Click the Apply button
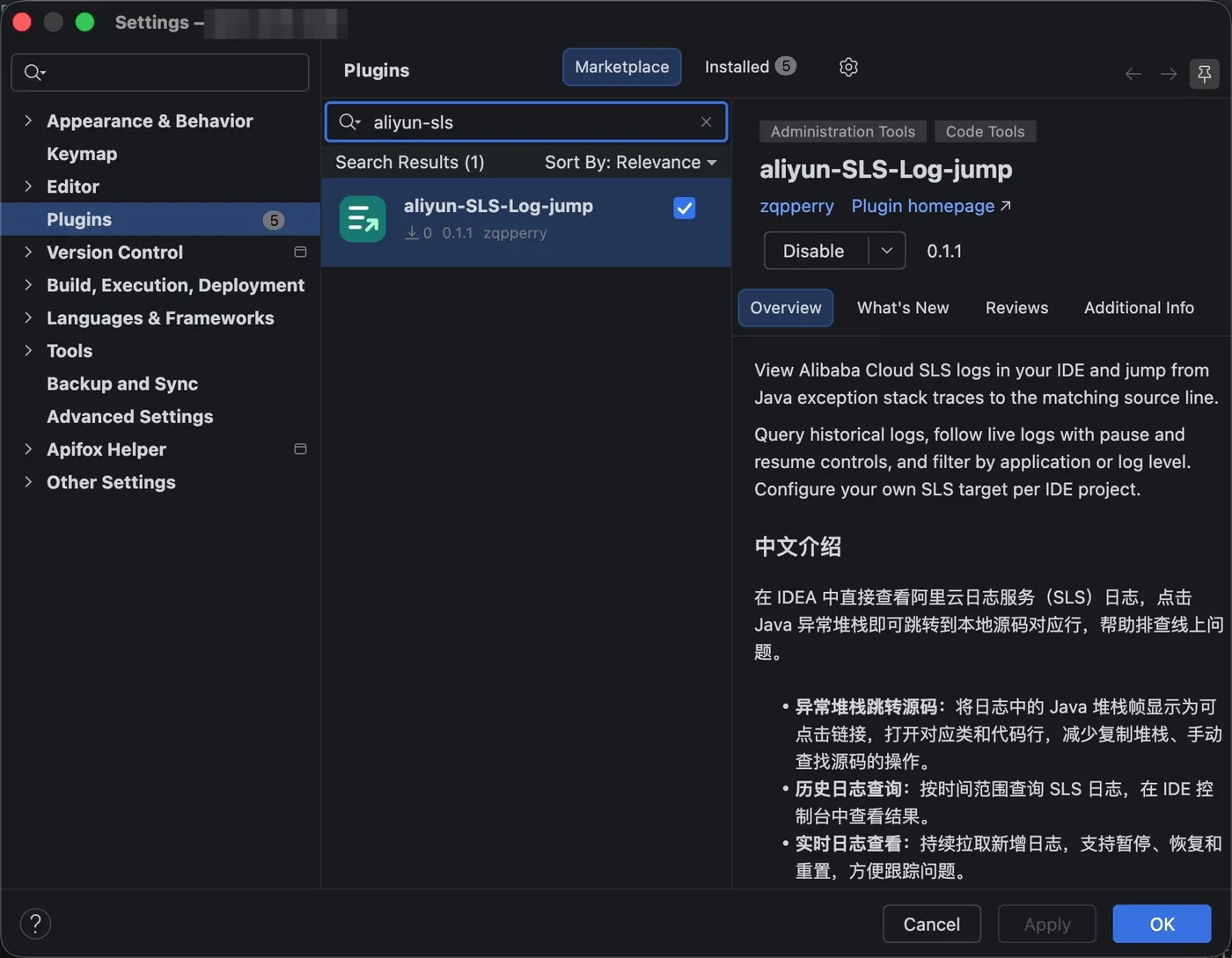Screen dimensions: 1232x958 pyautogui.click(x=1047, y=924)
